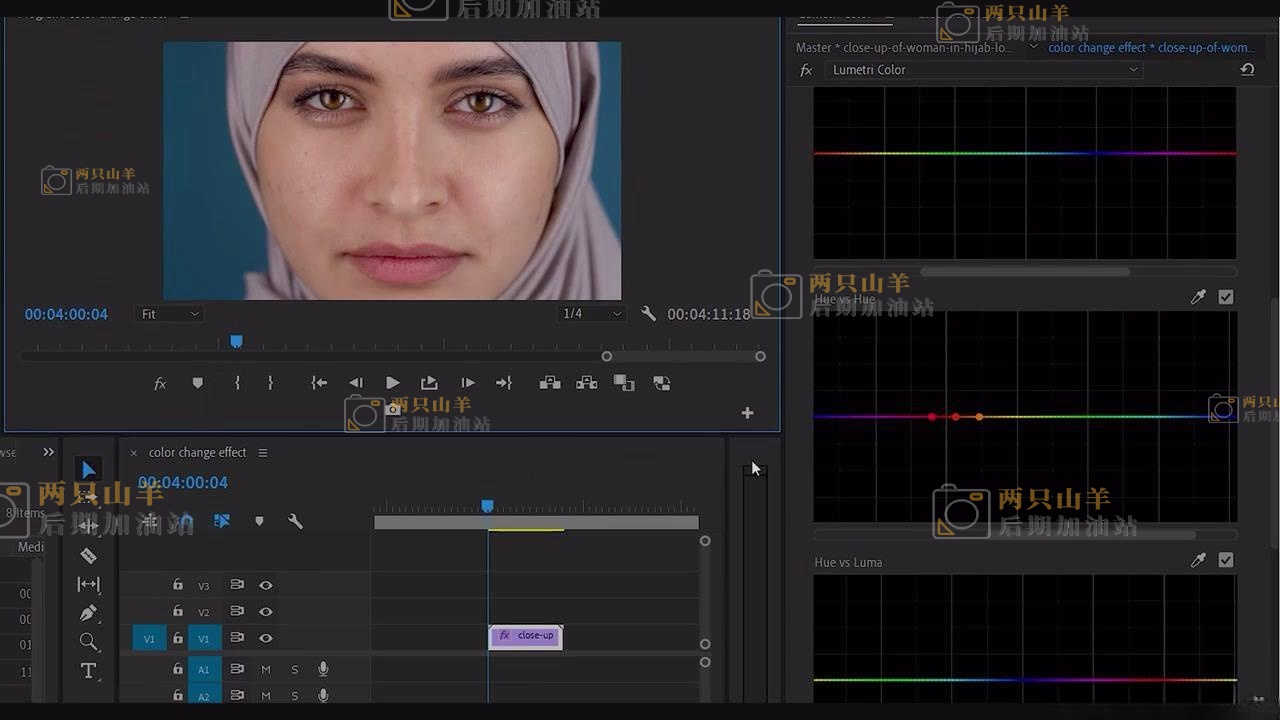Hide track V3 output with eye icon
The width and height of the screenshot is (1280, 720).
point(266,585)
